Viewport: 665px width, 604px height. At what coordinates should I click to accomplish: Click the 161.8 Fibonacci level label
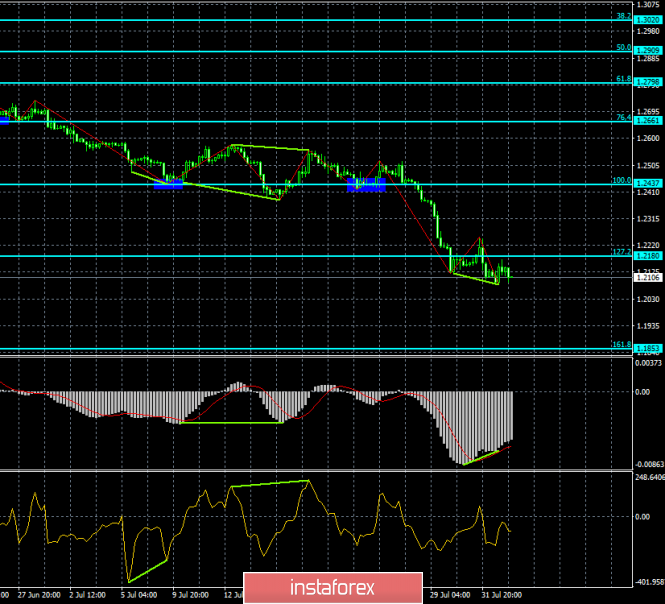point(622,344)
